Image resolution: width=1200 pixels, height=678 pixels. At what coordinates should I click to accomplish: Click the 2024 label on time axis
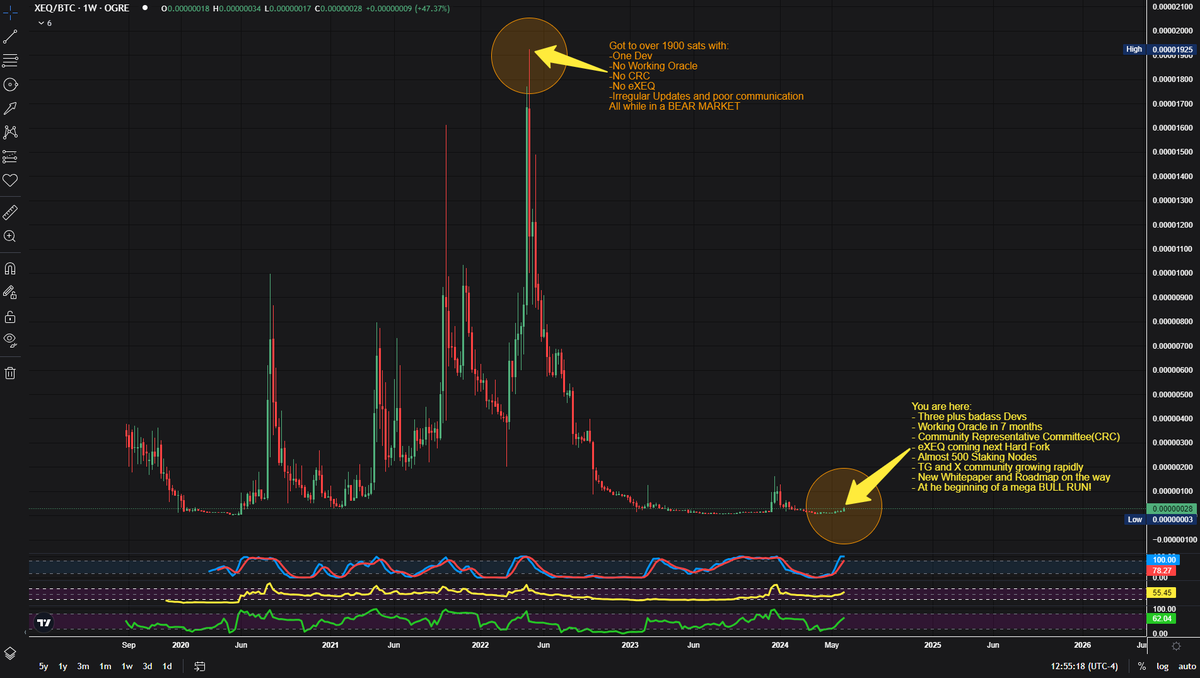pyautogui.click(x=780, y=646)
